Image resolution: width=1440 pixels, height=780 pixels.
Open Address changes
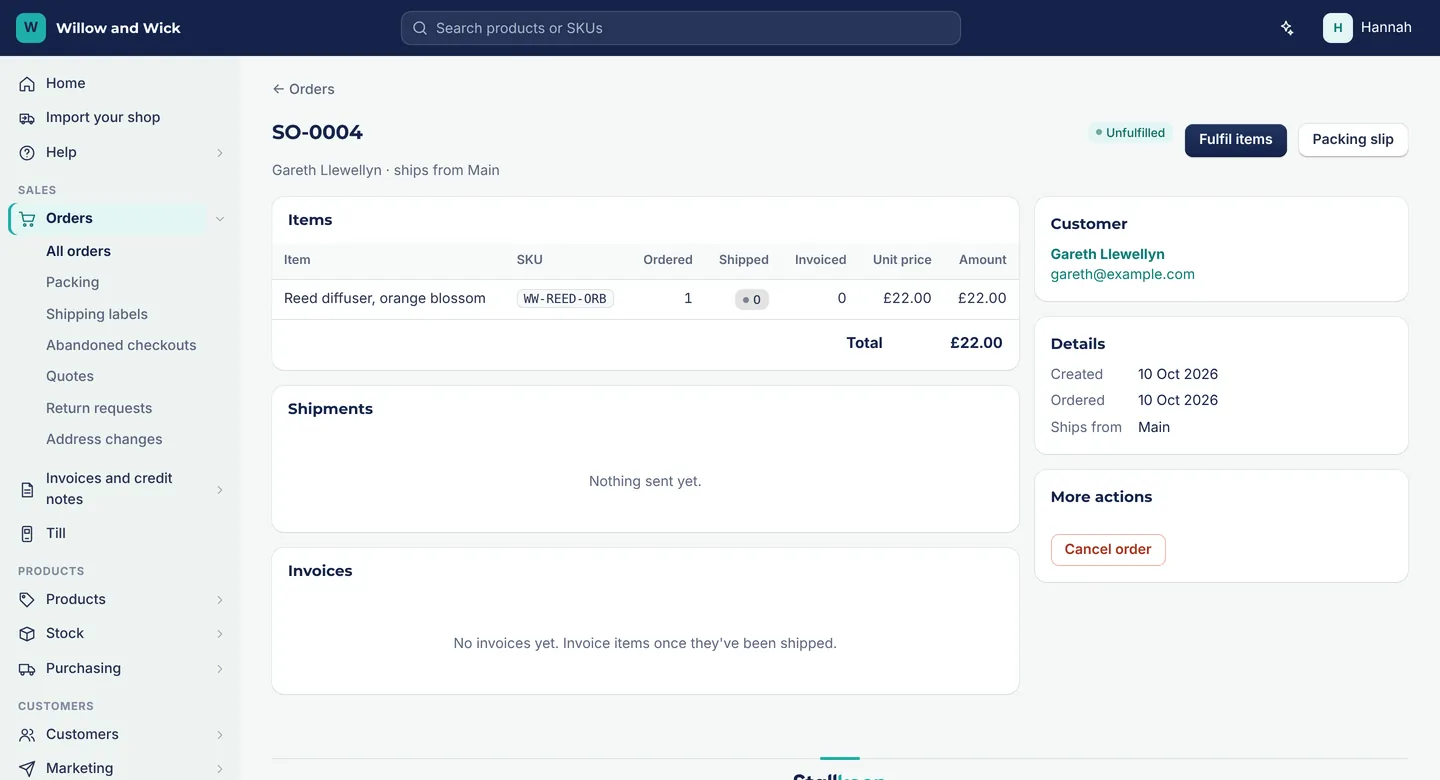click(x=104, y=439)
